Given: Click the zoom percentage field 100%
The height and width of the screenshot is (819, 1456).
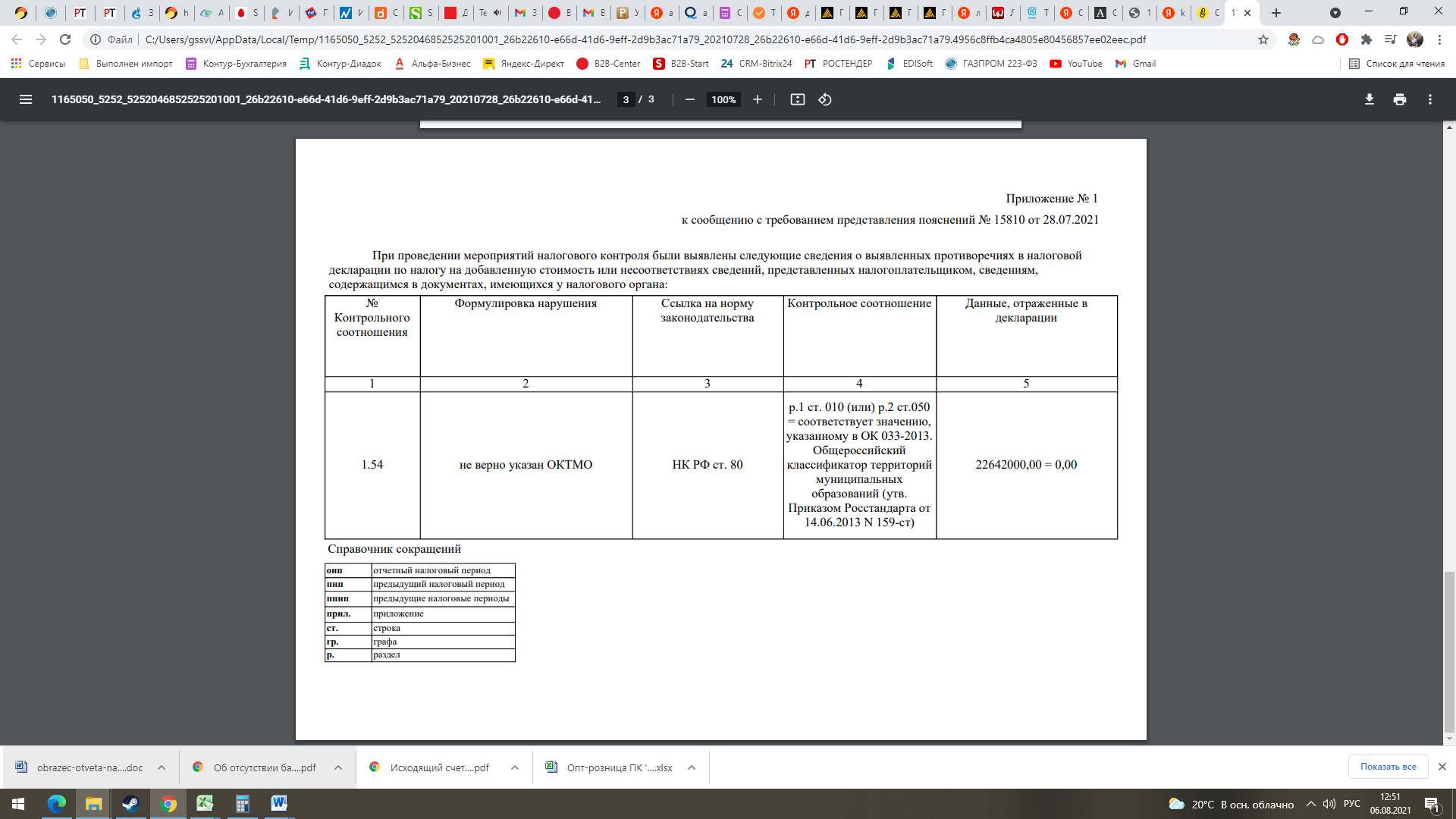Looking at the screenshot, I should coord(723,99).
